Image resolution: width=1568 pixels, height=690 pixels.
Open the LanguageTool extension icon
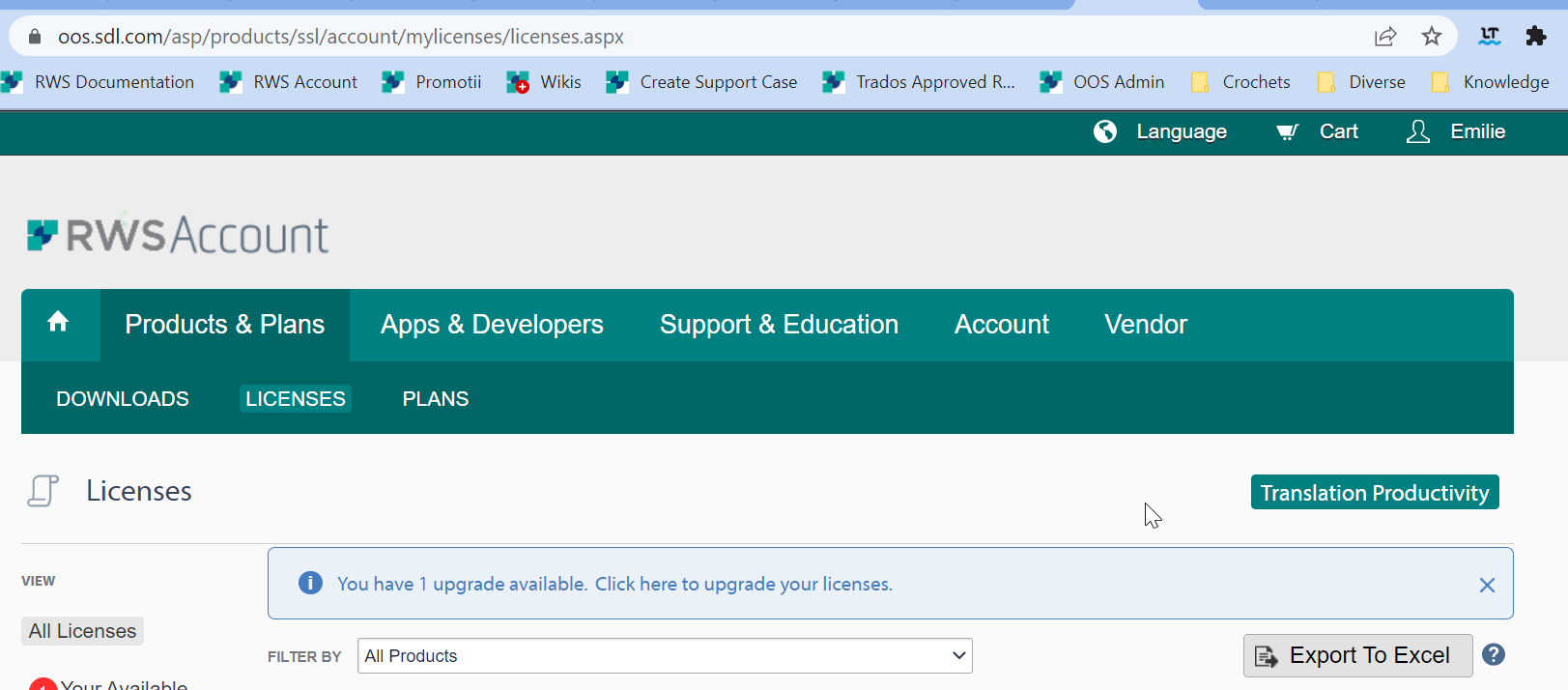pos(1490,37)
